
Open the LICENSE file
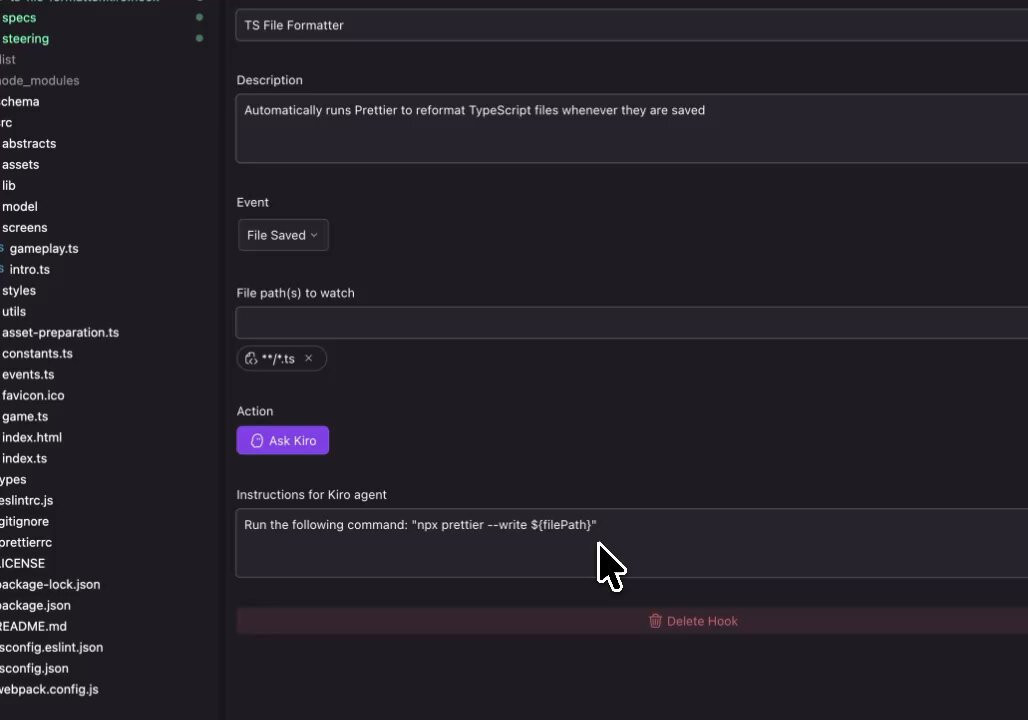coord(22,563)
